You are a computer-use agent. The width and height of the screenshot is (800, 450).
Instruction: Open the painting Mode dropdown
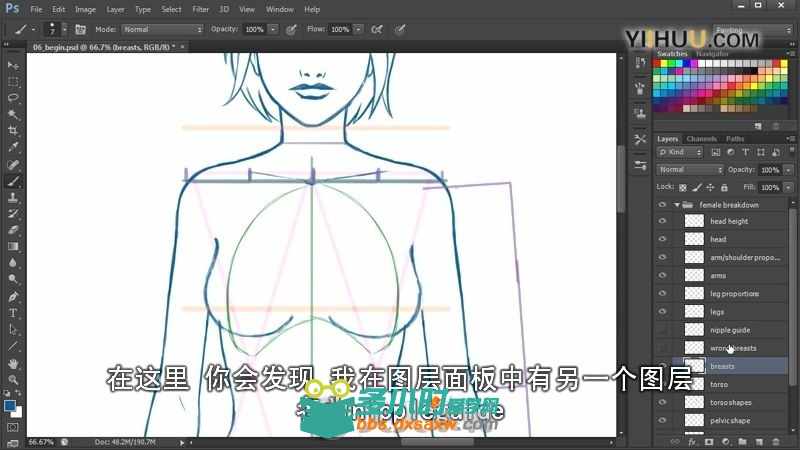click(162, 30)
